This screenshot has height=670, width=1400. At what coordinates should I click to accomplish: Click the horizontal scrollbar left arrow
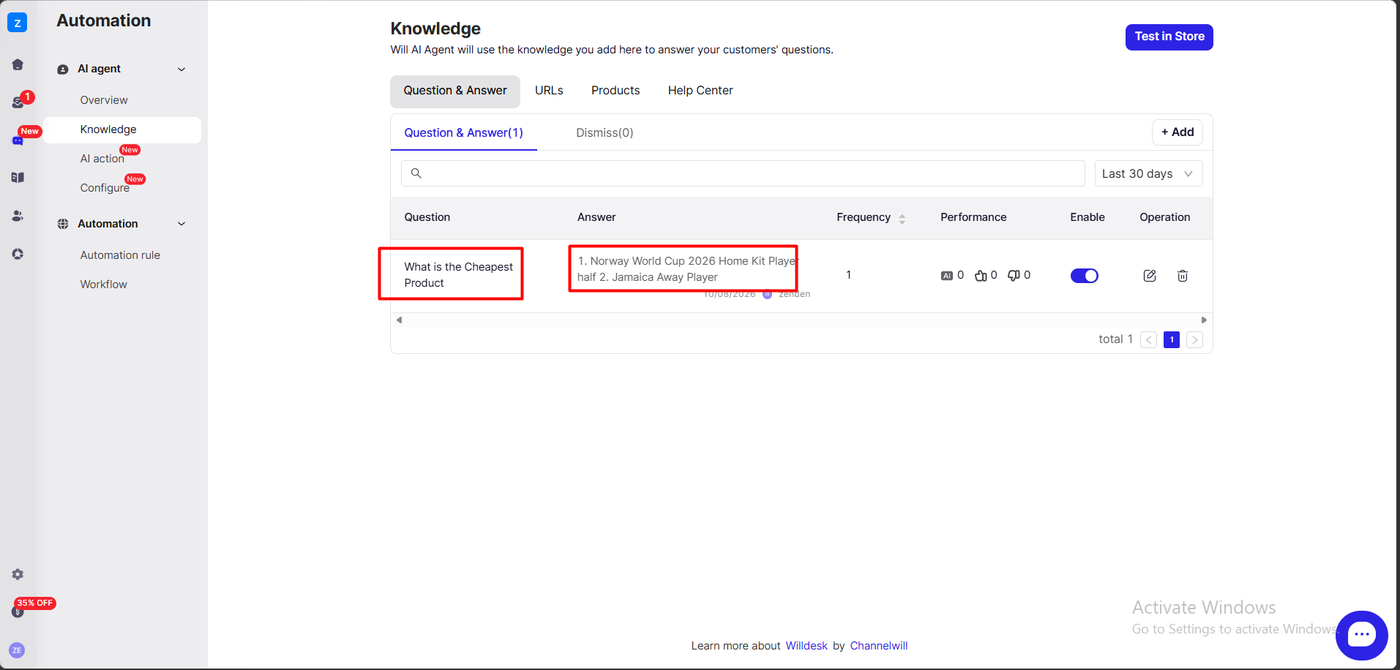point(399,320)
